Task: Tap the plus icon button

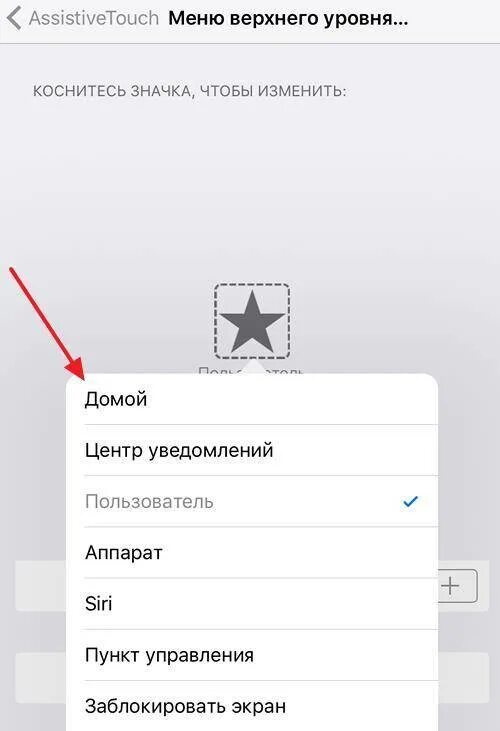Action: 450,586
